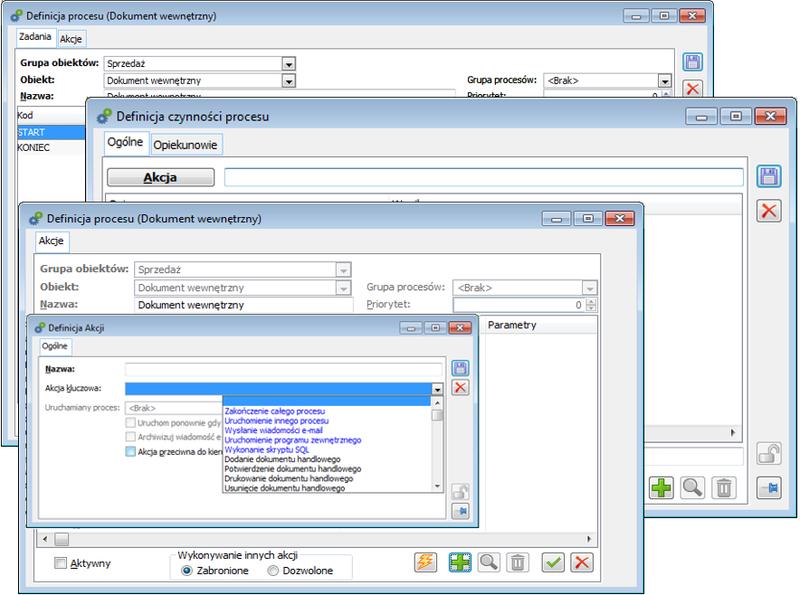Click the magnifier icon next to trash
Screen dimensions: 800x595
tap(489, 562)
